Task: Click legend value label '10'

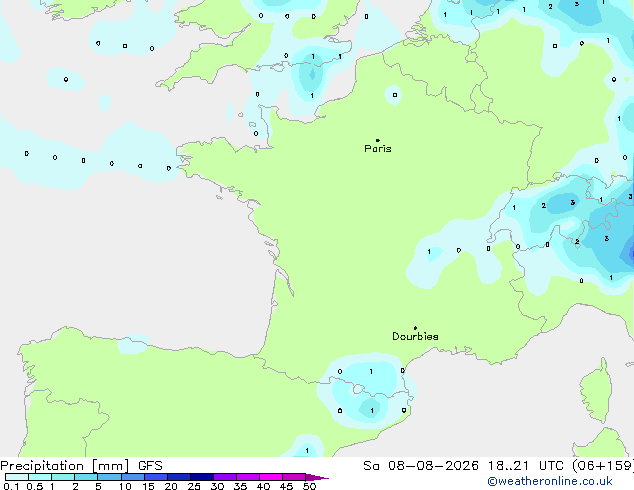Action: click(x=125, y=486)
